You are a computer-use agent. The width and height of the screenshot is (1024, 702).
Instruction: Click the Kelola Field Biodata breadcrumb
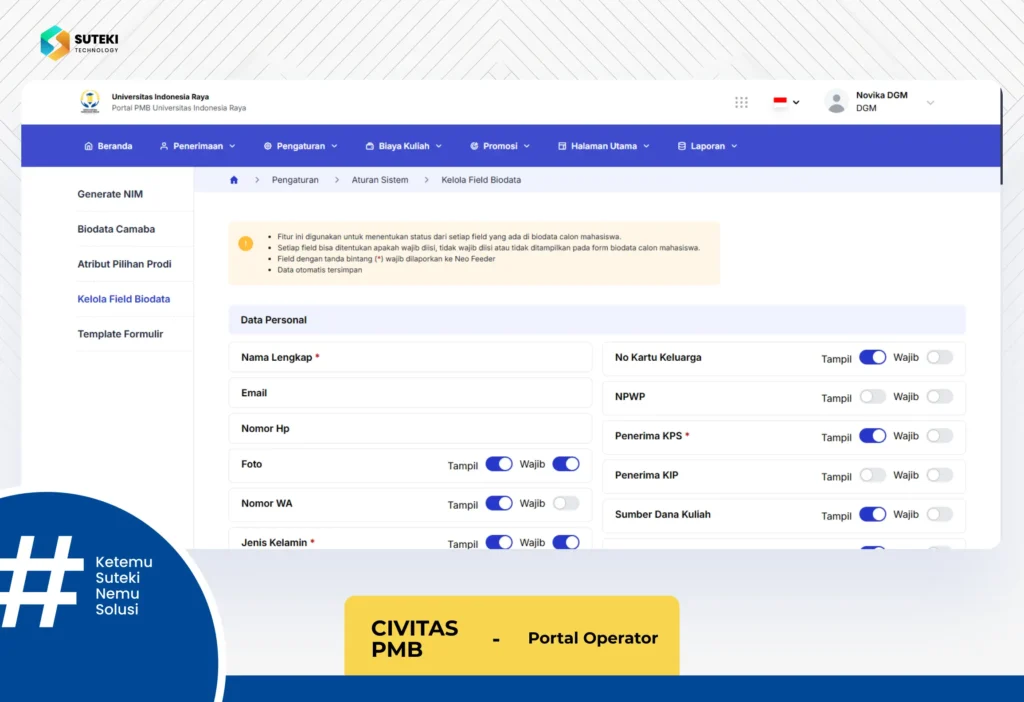[x=481, y=180]
